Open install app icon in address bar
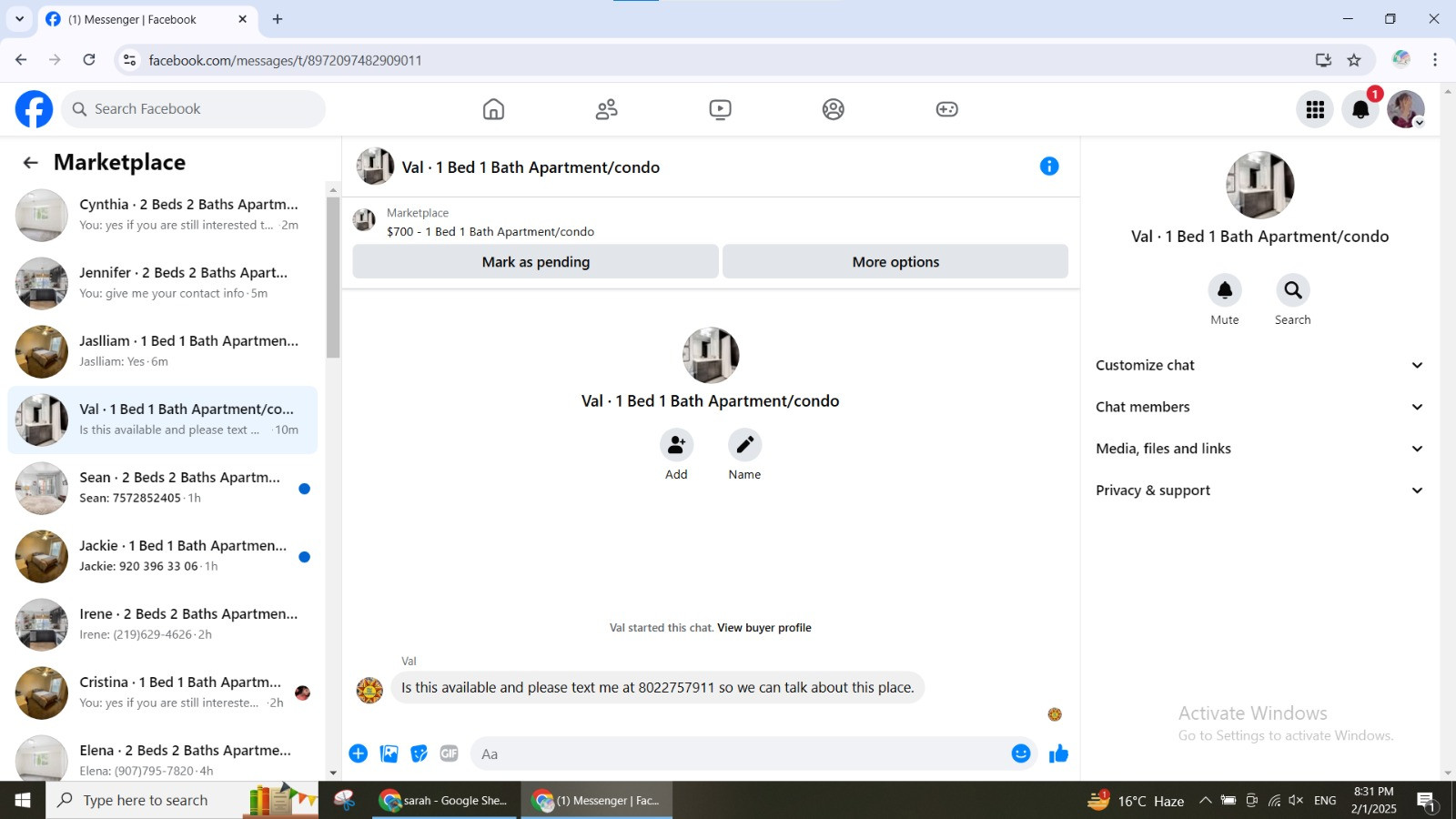 click(x=1323, y=60)
